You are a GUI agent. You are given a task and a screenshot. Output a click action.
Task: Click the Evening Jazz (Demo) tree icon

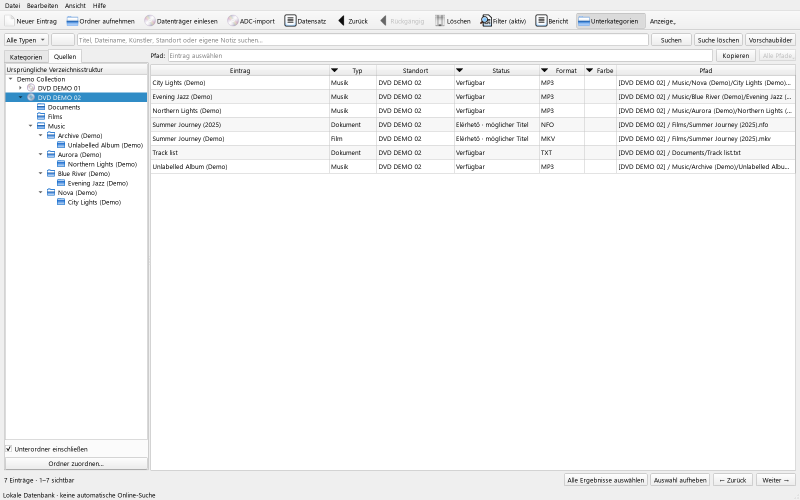tap(61, 183)
